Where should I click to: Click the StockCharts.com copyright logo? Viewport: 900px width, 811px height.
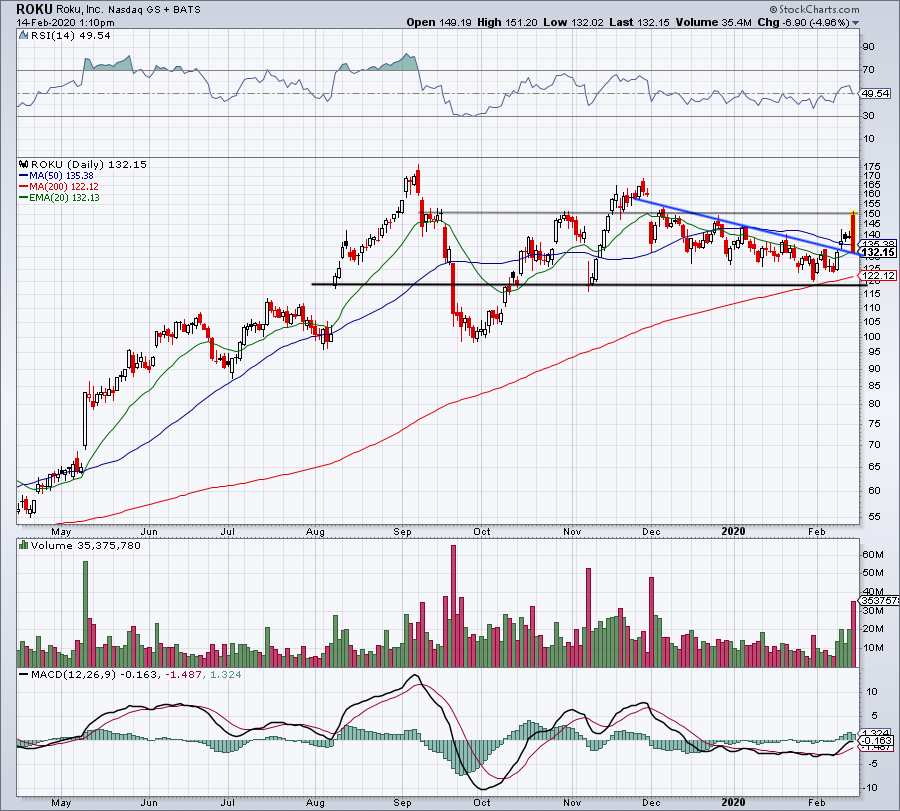(815, 9)
